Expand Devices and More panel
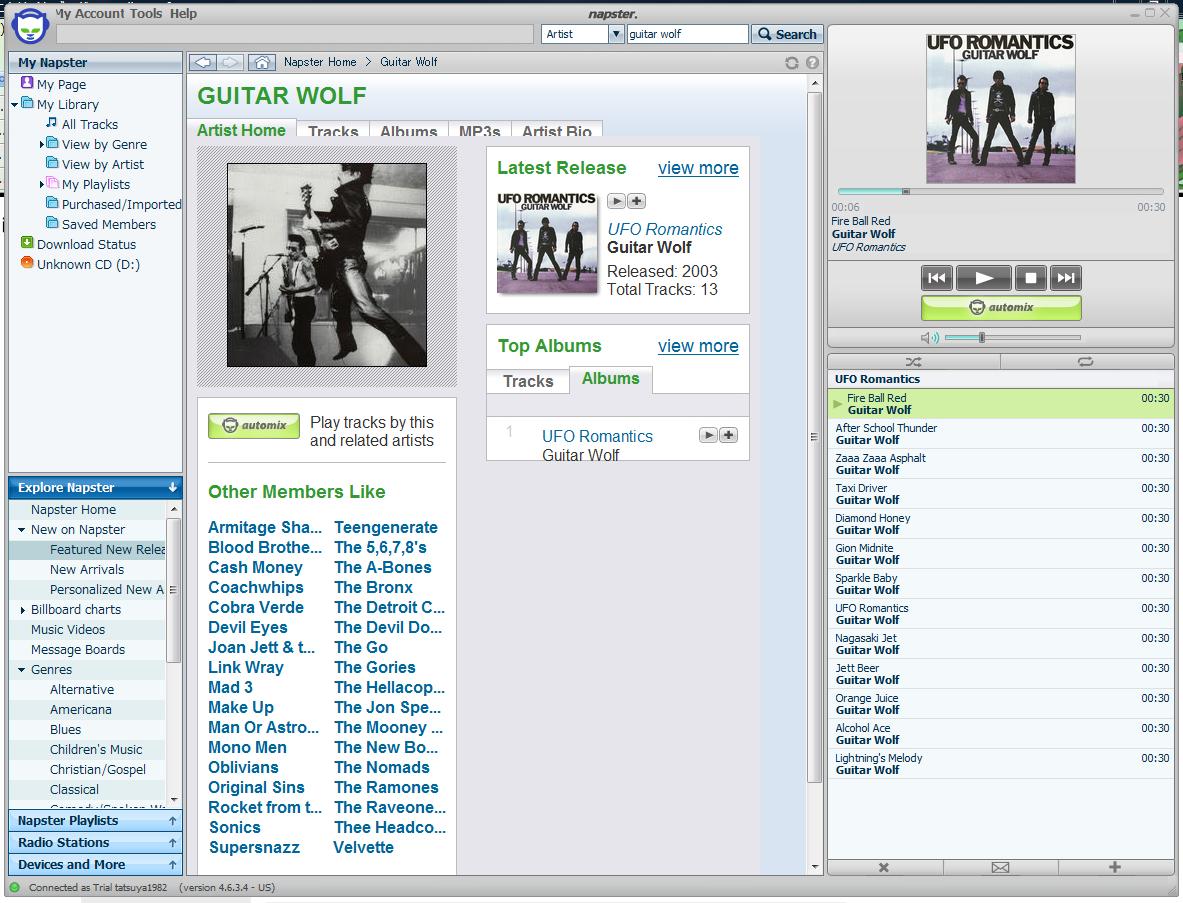Image resolution: width=1183 pixels, height=903 pixels. [95, 865]
